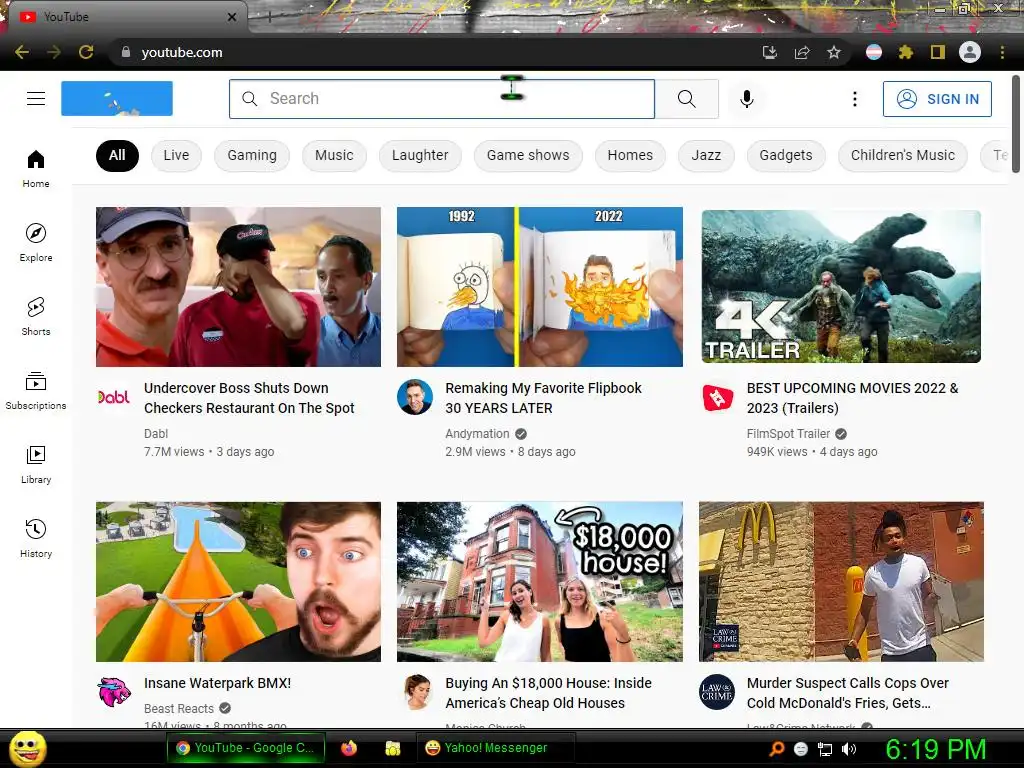
Task: Open Yahoo! Messenger from the taskbar
Action: pos(495,748)
